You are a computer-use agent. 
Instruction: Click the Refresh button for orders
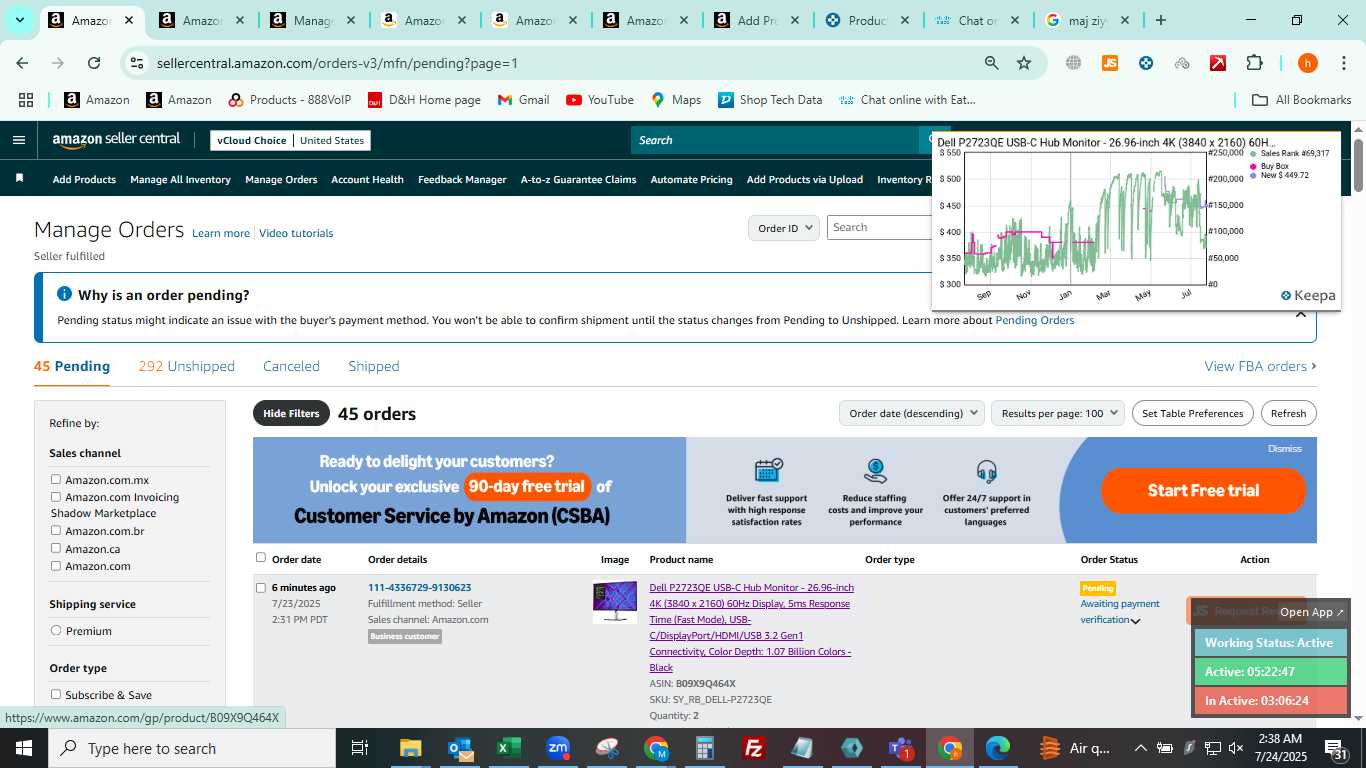coord(1288,413)
